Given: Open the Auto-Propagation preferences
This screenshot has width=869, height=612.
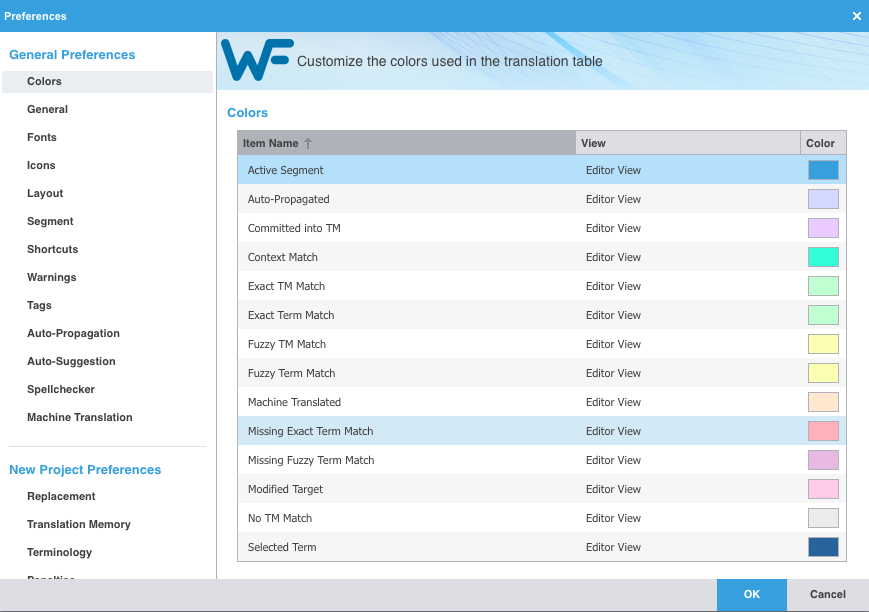Looking at the screenshot, I should [73, 333].
